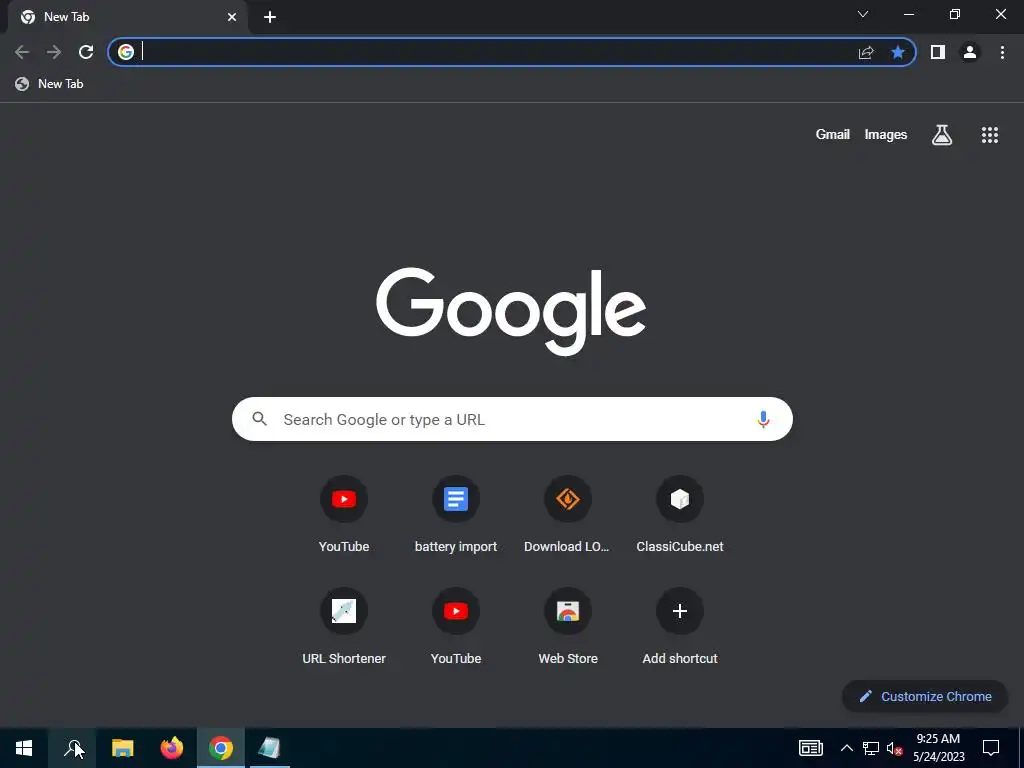
Task: Close the New Tab tab
Action: (232, 17)
